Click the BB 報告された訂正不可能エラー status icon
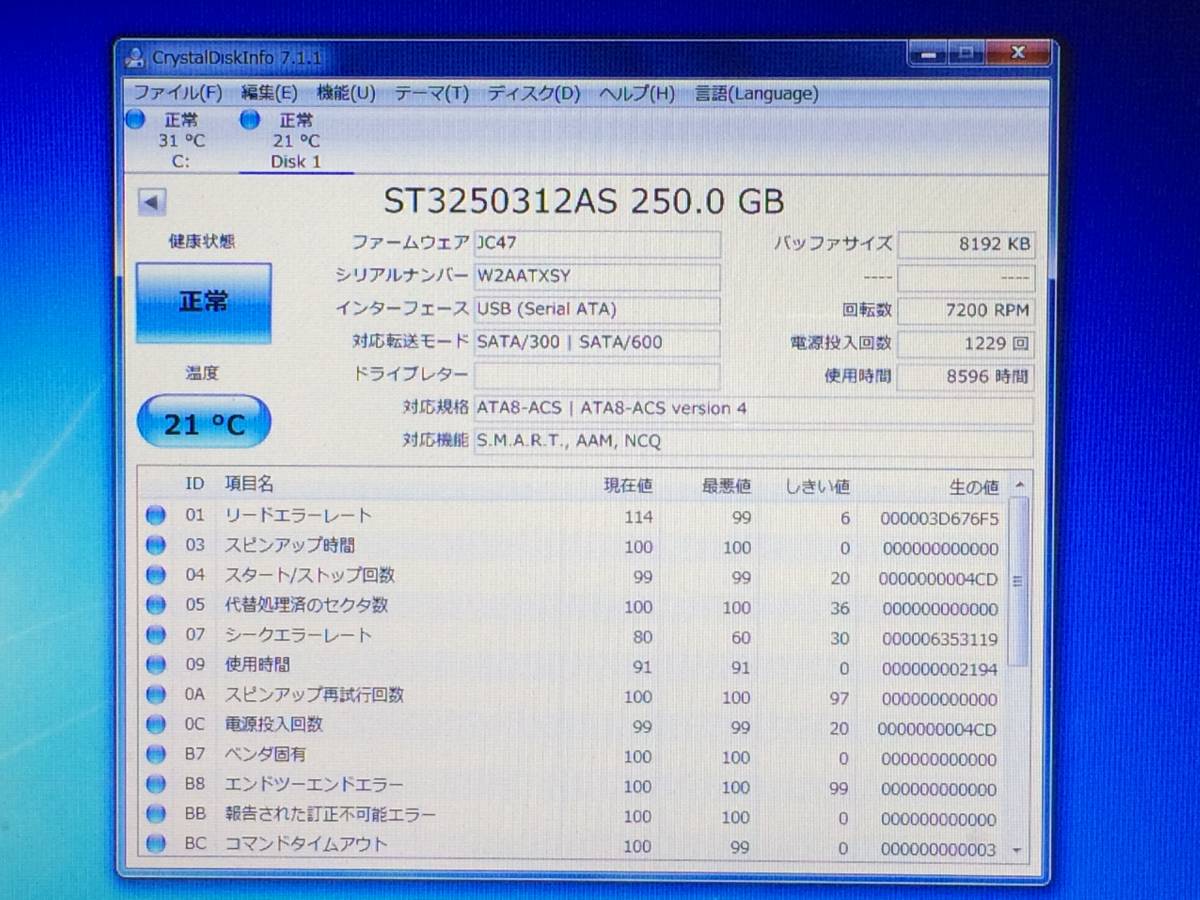Screen dimensions: 1200x900 (155, 815)
